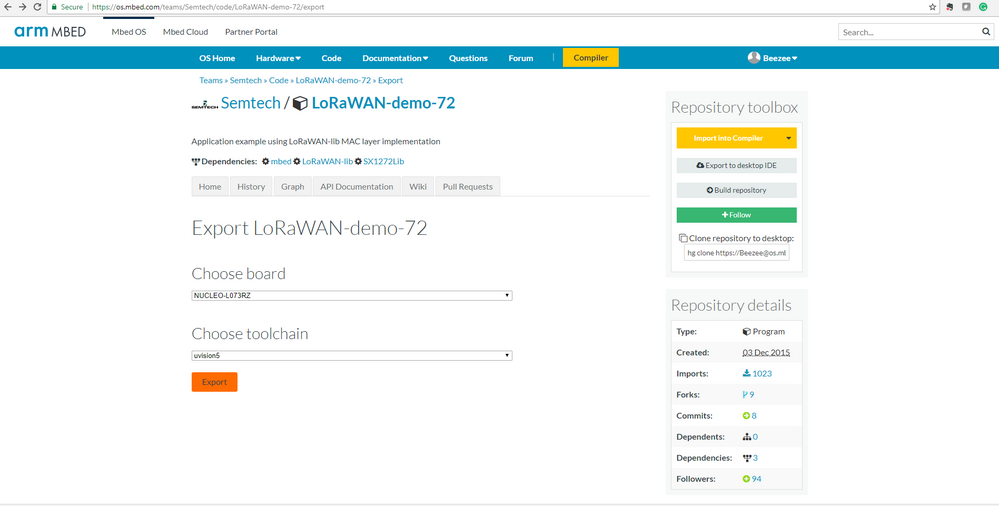Click the 1023 imports link
999x506 pixels.
click(762, 373)
